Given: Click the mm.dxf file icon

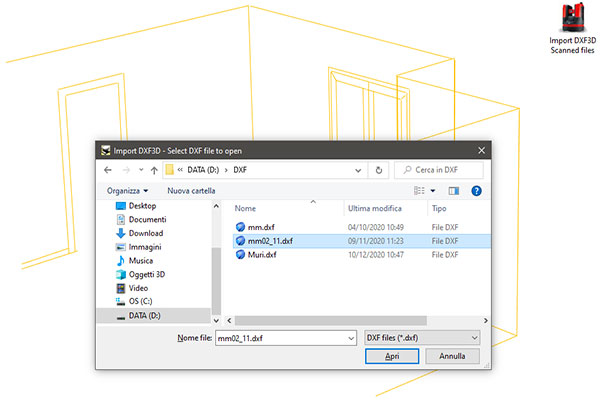Looking at the screenshot, I should tap(240, 227).
